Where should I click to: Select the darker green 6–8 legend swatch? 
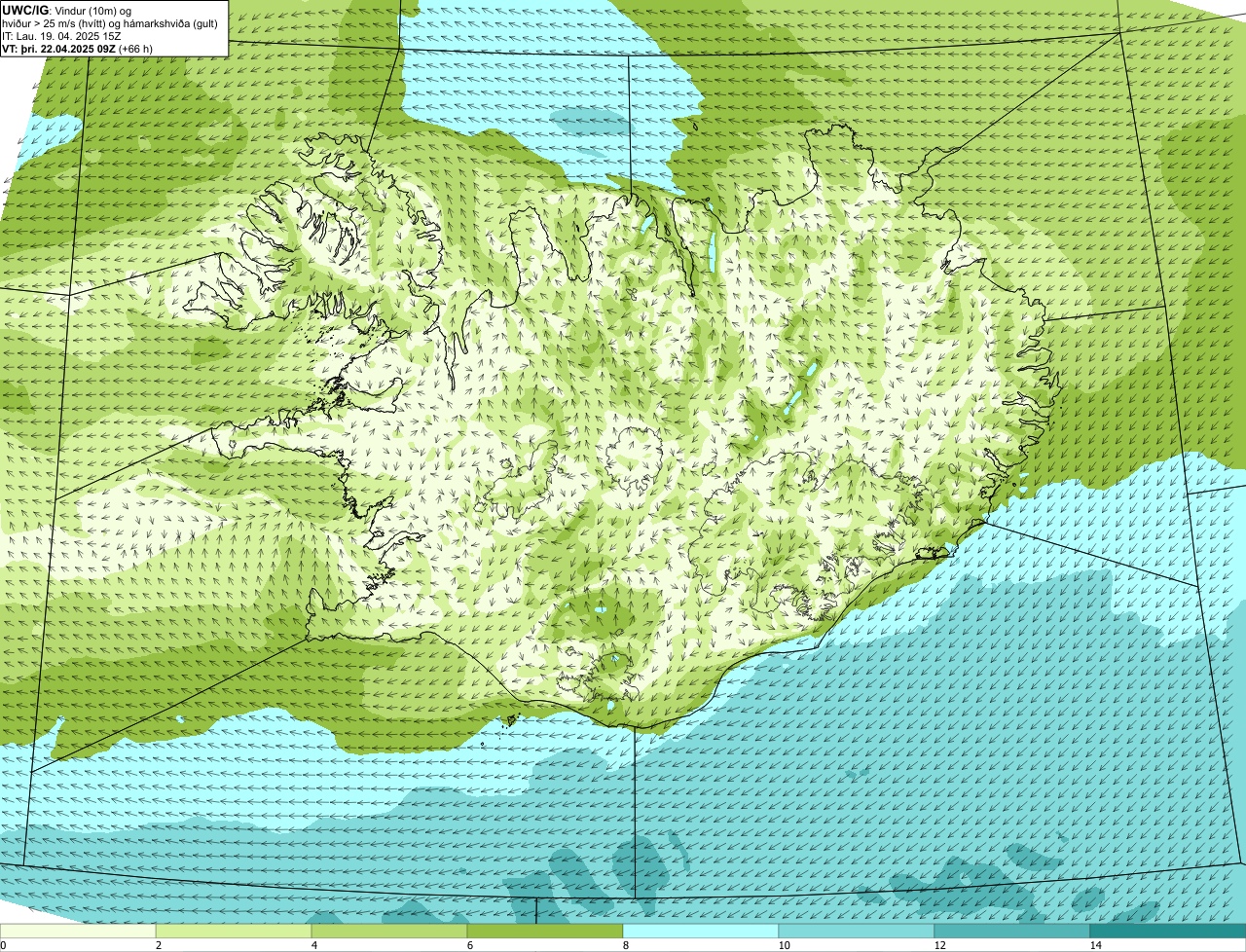pos(545,931)
